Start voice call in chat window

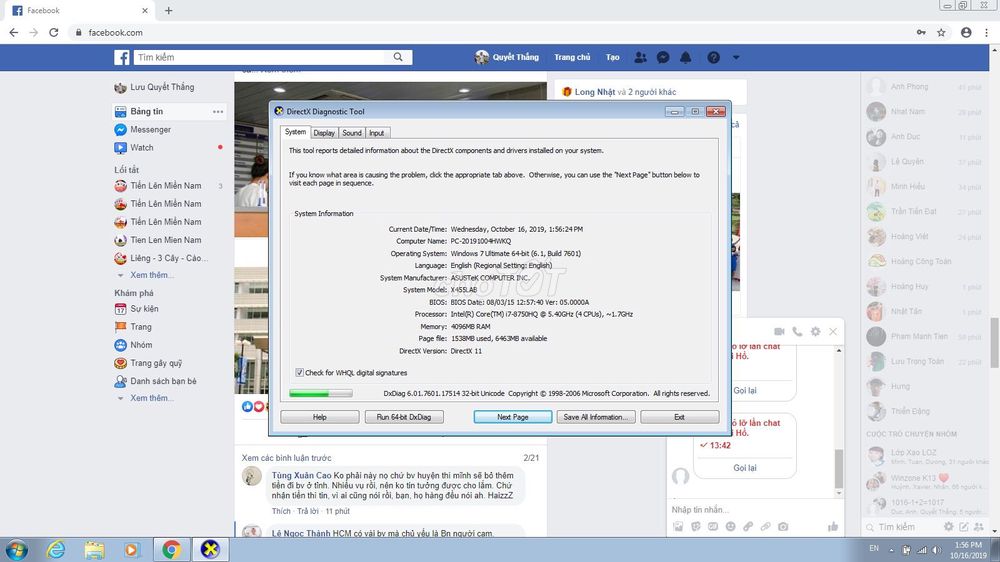(797, 332)
